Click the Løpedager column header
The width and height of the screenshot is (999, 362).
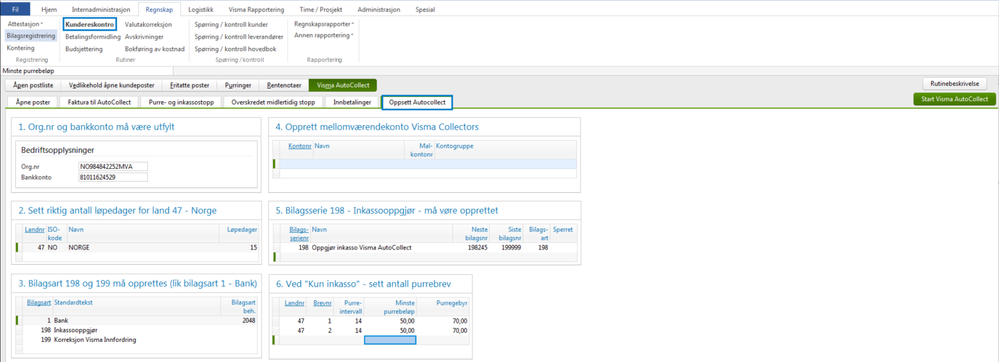(x=241, y=228)
